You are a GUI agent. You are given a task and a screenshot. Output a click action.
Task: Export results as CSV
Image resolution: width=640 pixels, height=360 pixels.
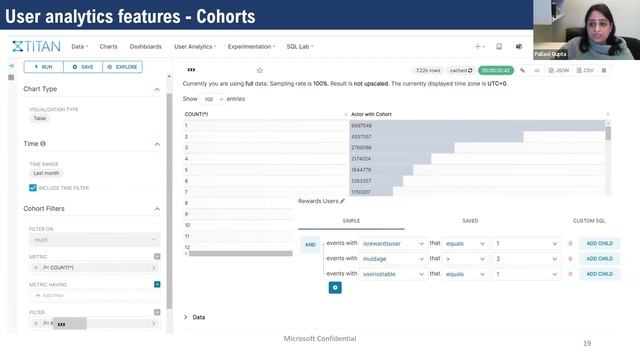tap(585, 71)
